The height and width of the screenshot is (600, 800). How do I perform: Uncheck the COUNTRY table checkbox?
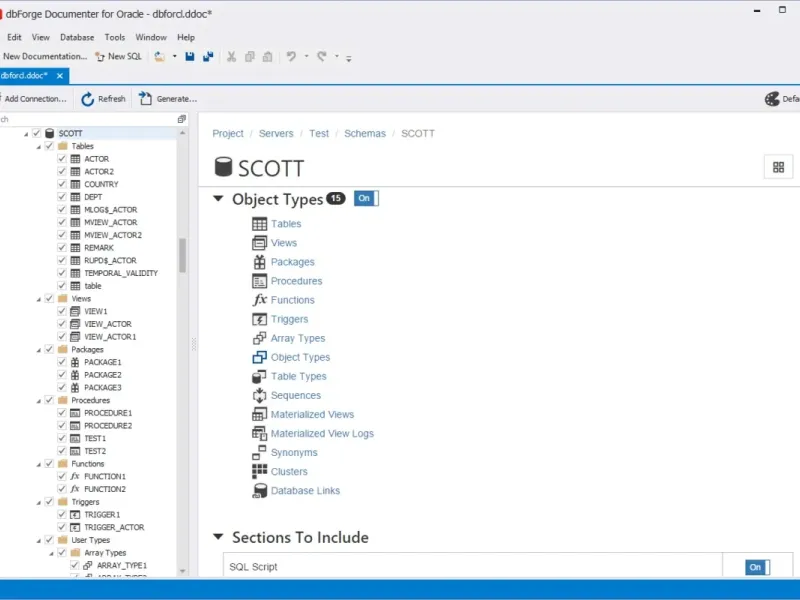coord(62,184)
